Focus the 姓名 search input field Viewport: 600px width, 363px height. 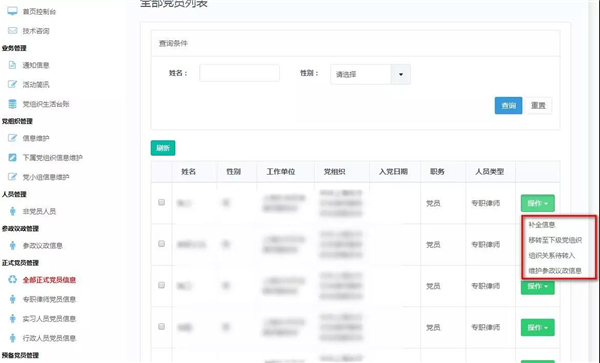[240, 73]
